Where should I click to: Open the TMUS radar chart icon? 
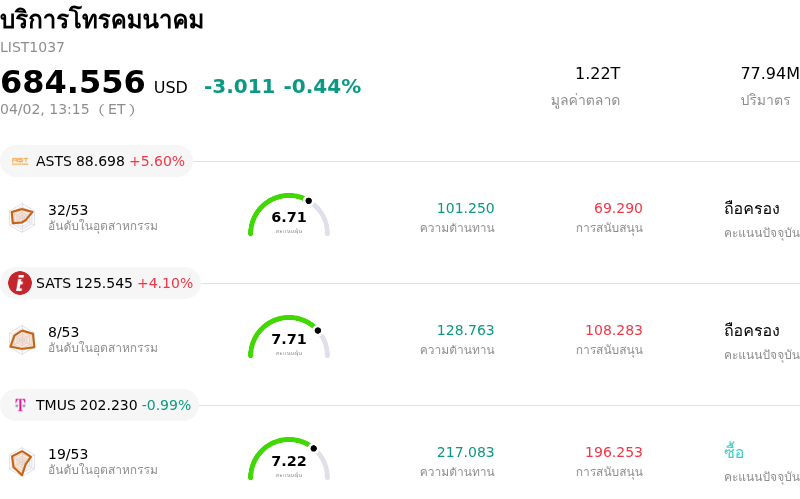click(22, 461)
